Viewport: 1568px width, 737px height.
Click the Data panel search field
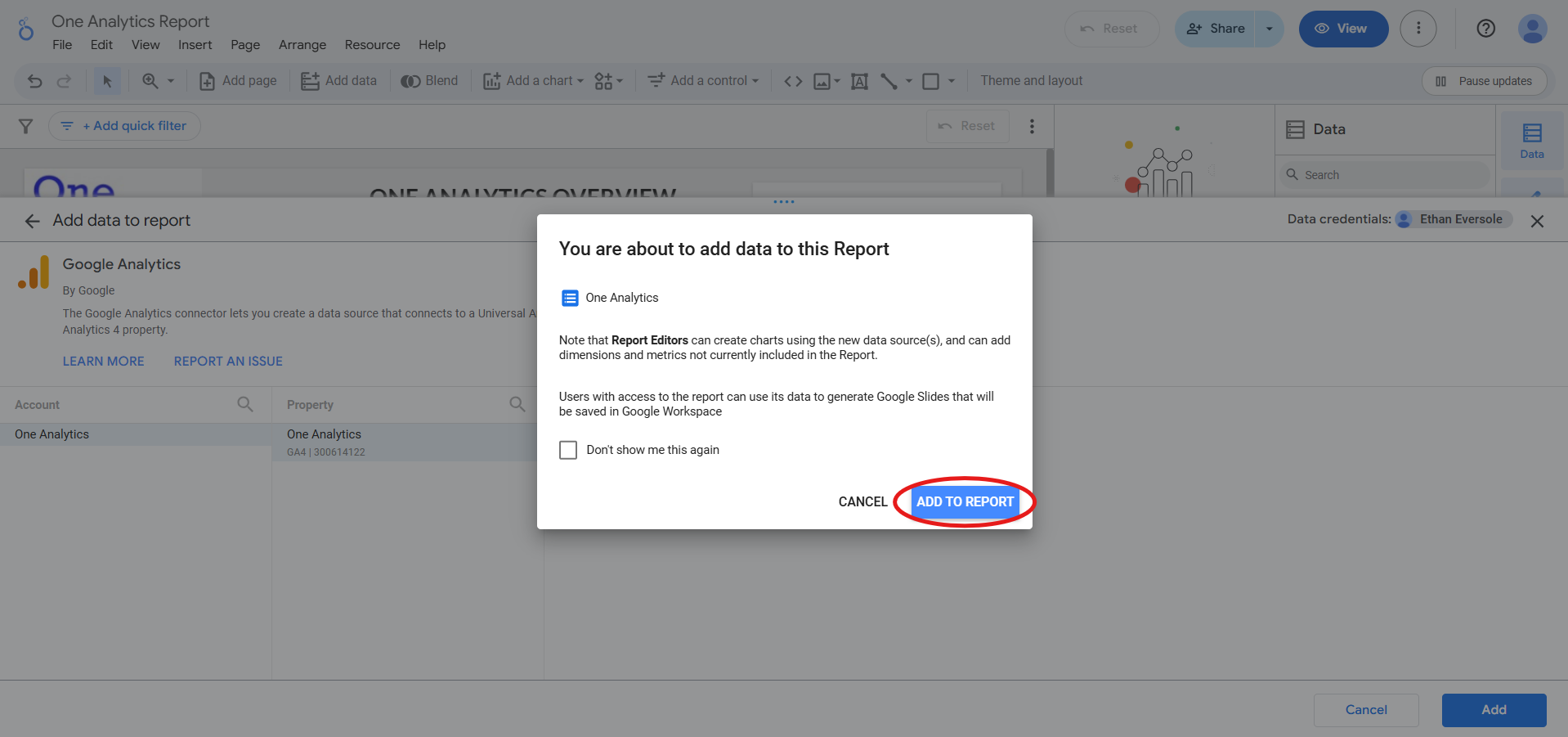[x=1384, y=175]
